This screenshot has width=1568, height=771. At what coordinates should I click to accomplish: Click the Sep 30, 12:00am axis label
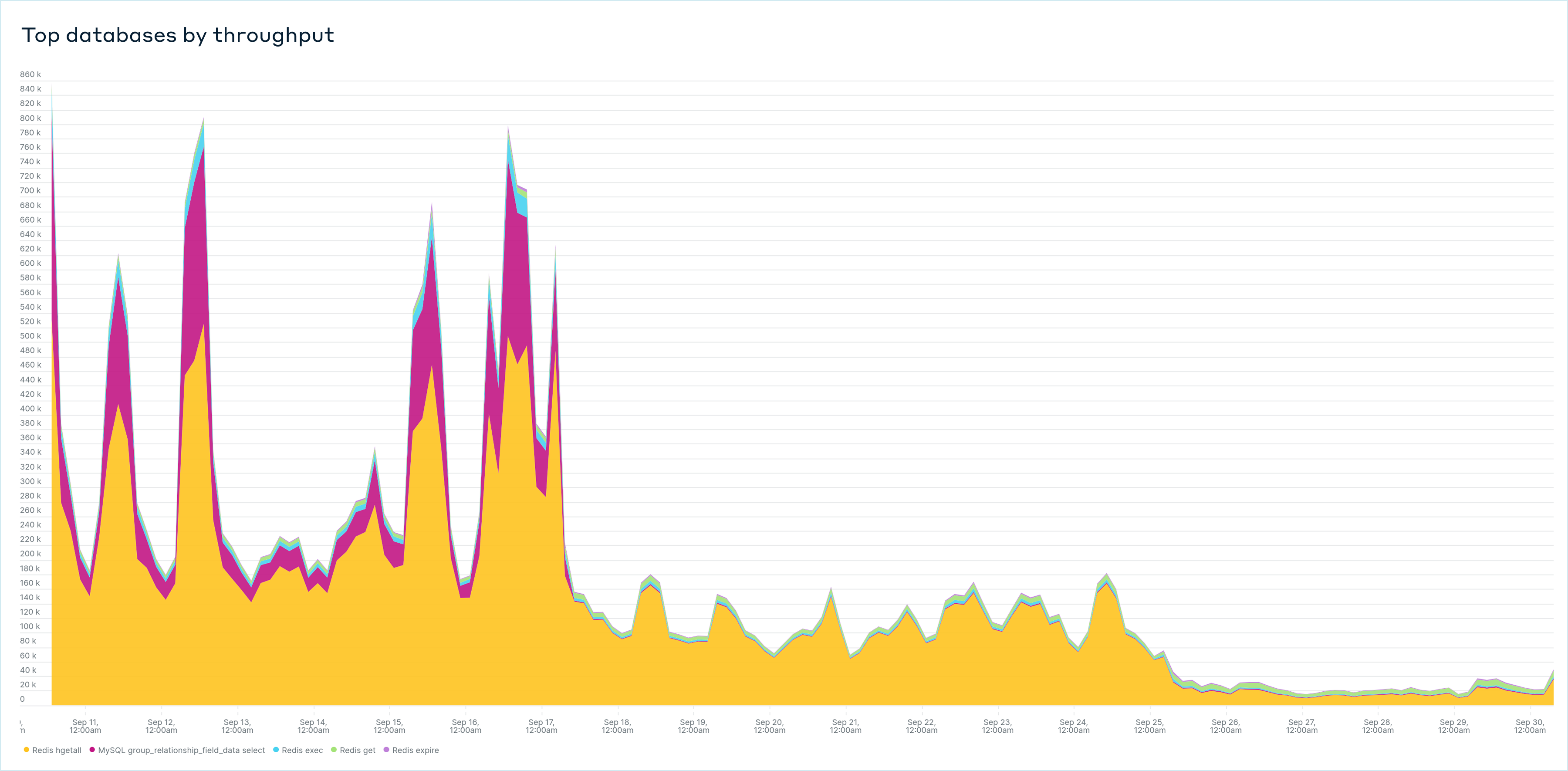(1529, 726)
